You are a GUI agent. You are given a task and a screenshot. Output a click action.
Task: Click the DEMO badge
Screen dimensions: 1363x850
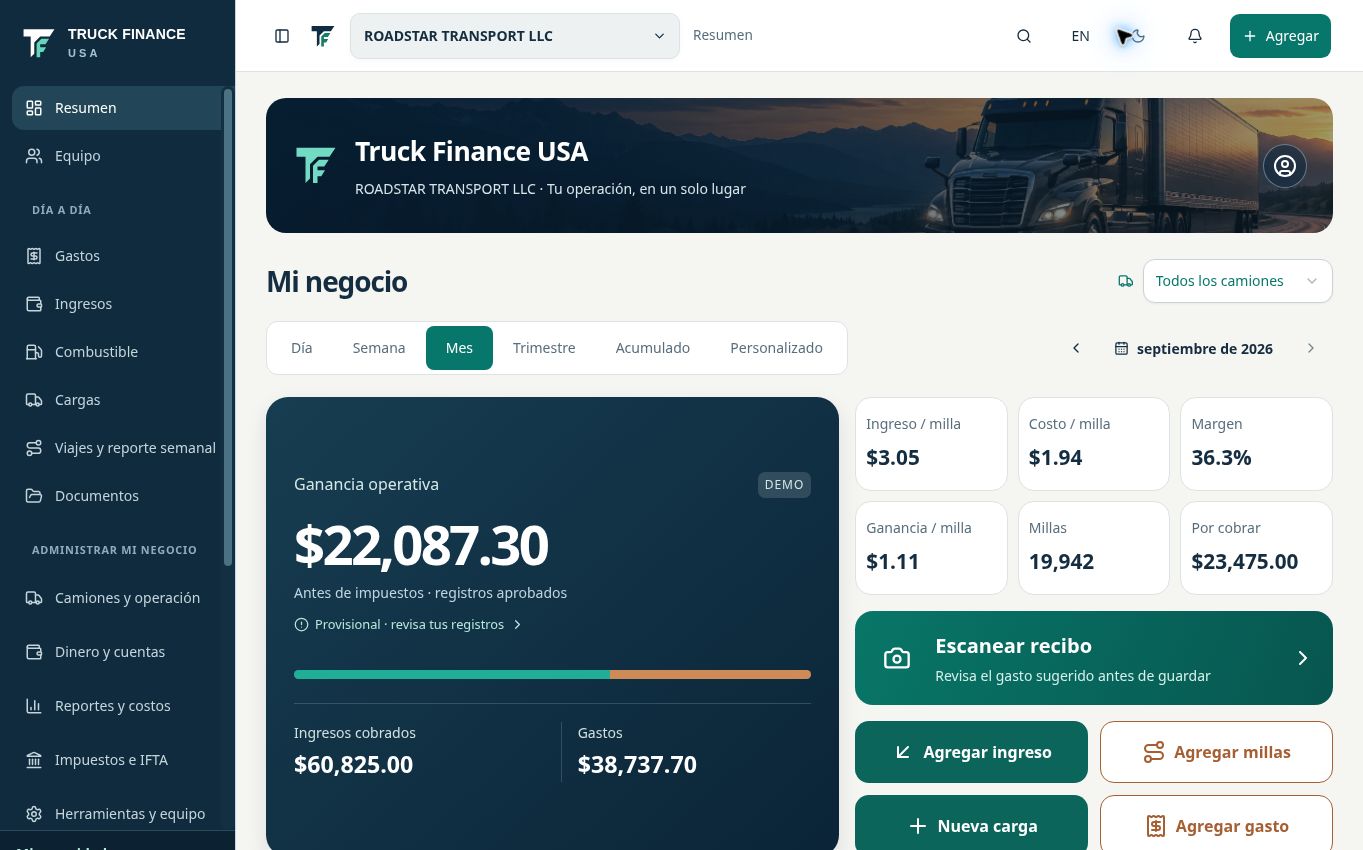(x=784, y=484)
